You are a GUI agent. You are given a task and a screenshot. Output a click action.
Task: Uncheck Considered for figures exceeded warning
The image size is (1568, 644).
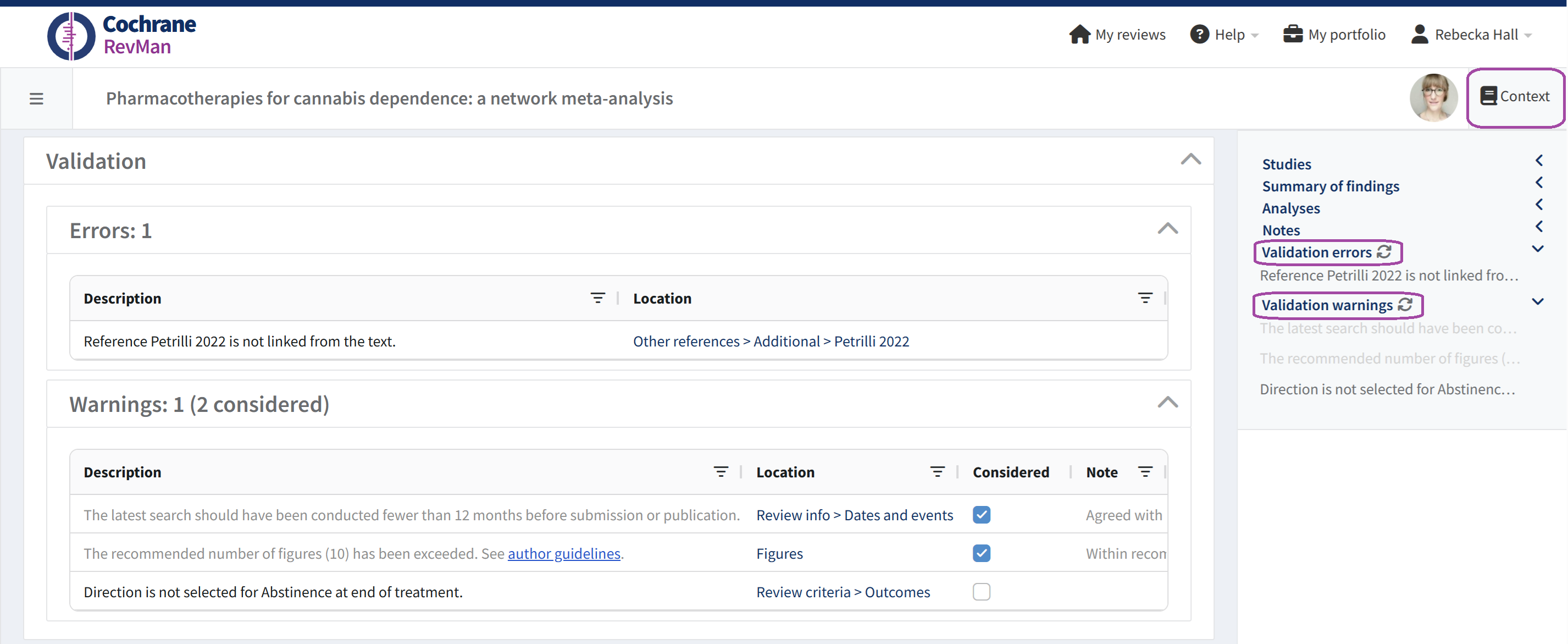pyautogui.click(x=980, y=553)
